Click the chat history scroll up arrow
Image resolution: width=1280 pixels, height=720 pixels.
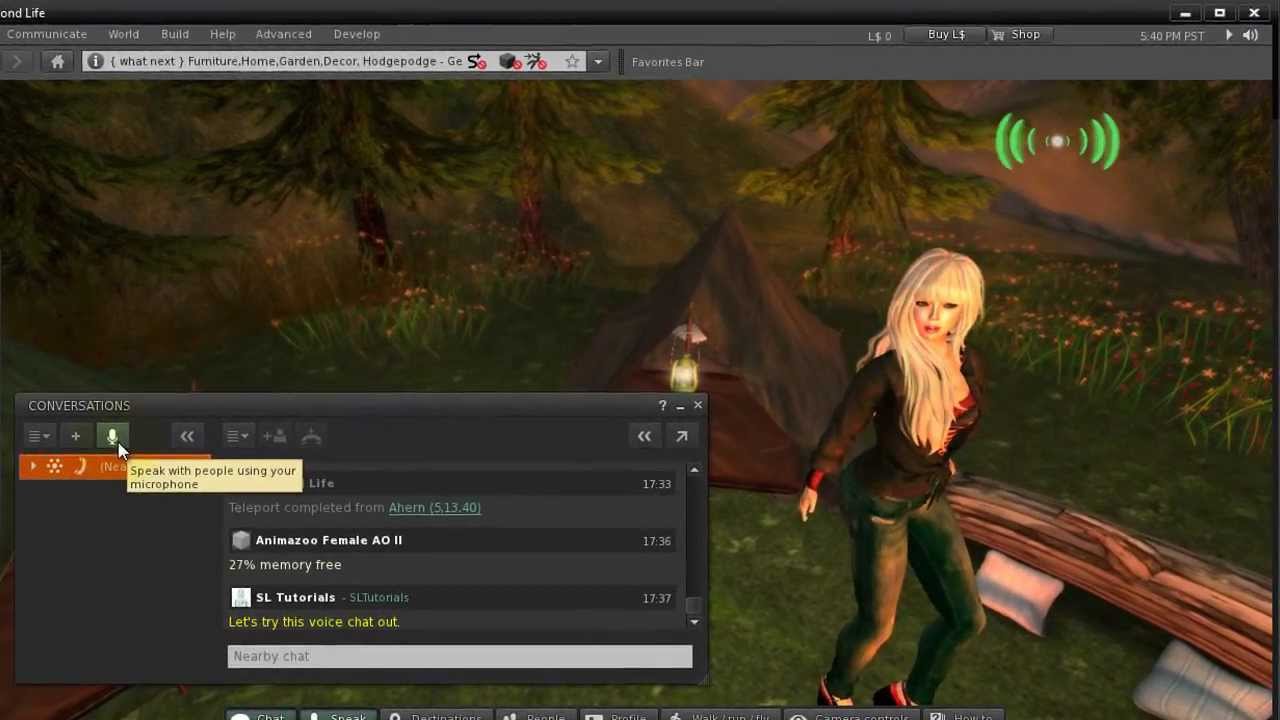(694, 470)
